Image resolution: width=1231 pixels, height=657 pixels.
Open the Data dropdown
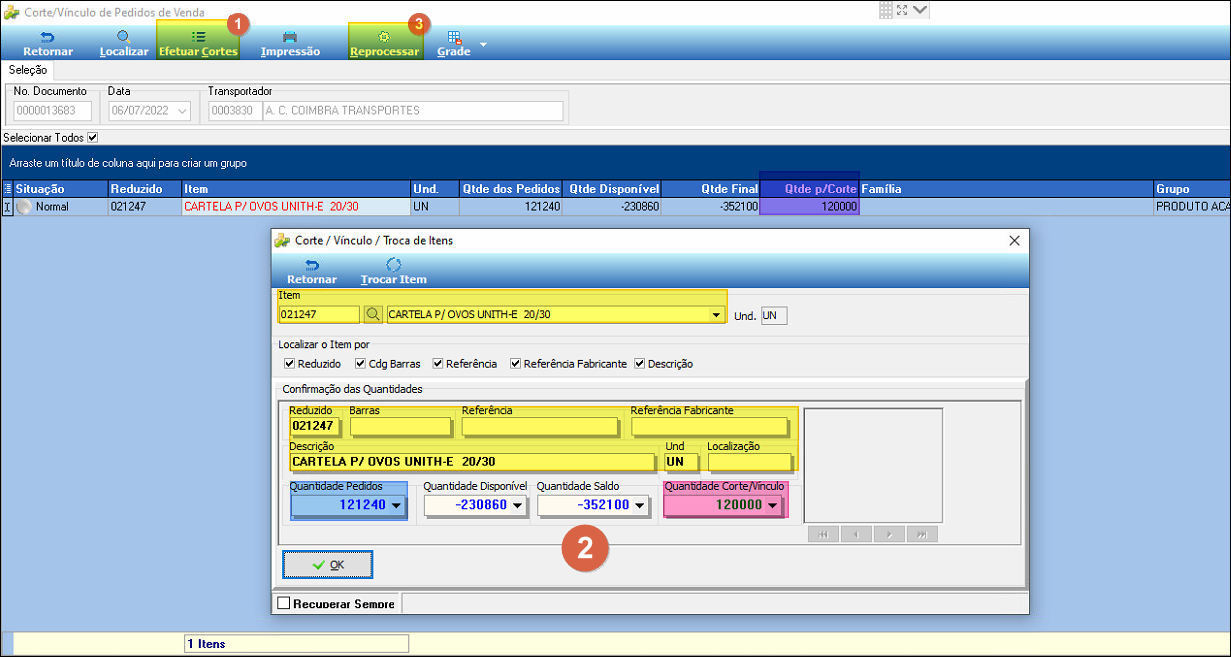point(182,111)
